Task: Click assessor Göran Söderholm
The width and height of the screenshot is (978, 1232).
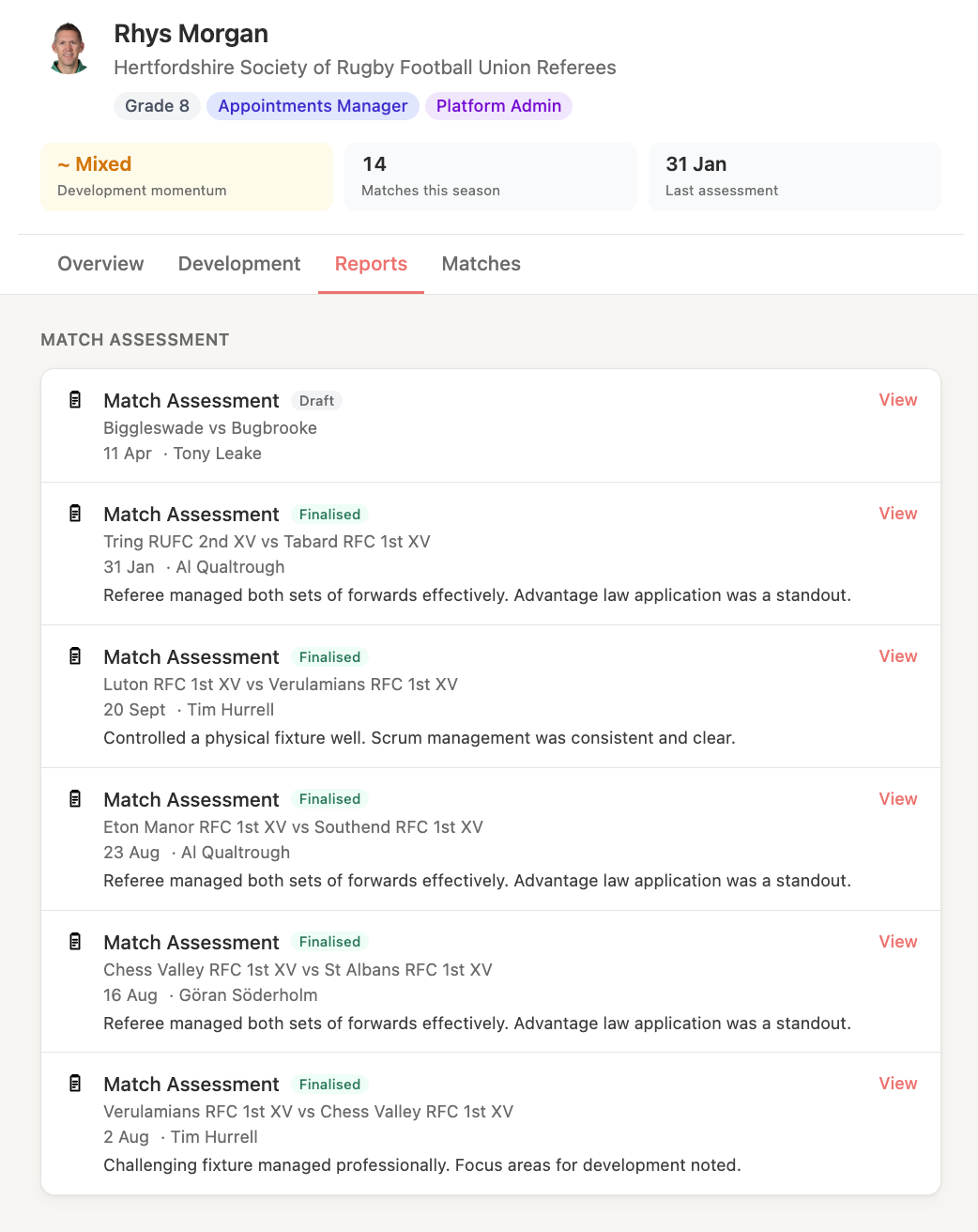Action: pos(248,995)
